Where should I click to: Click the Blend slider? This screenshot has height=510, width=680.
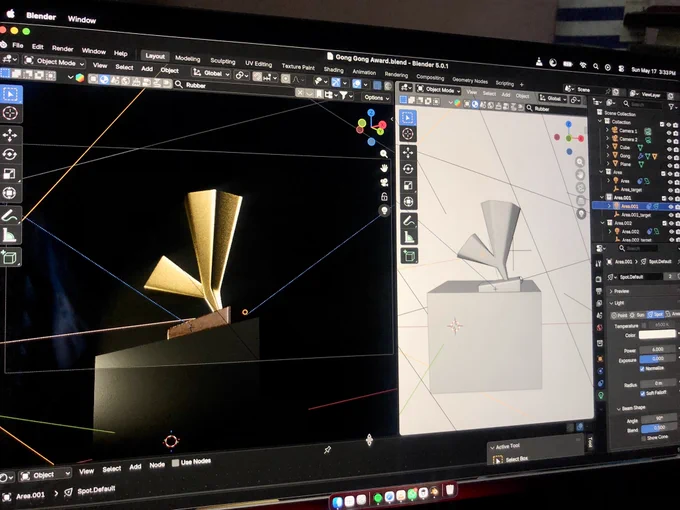[x=659, y=428]
